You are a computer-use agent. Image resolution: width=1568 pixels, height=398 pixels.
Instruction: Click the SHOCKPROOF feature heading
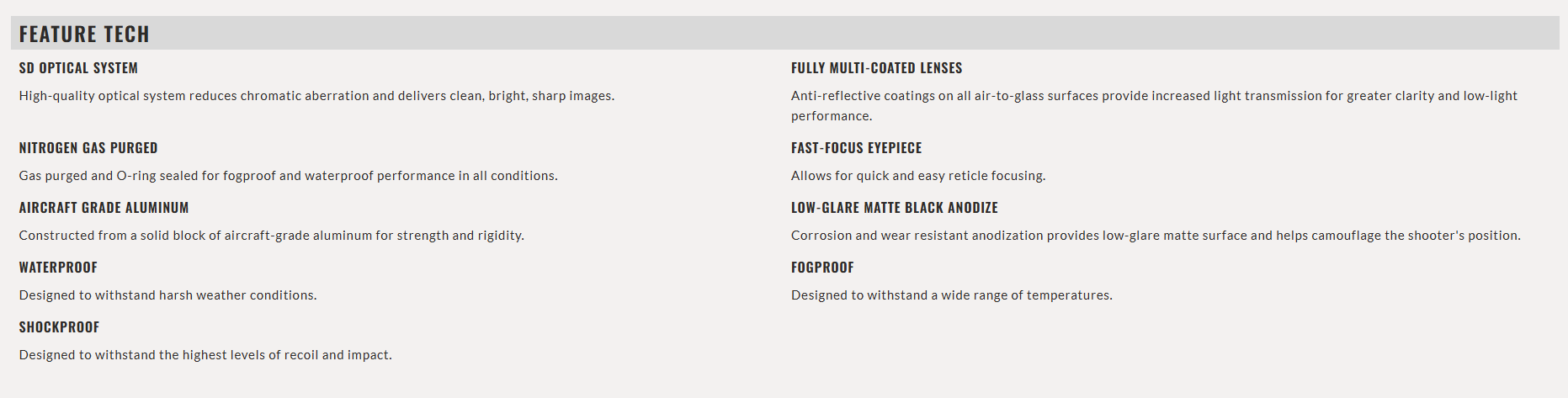(59, 327)
